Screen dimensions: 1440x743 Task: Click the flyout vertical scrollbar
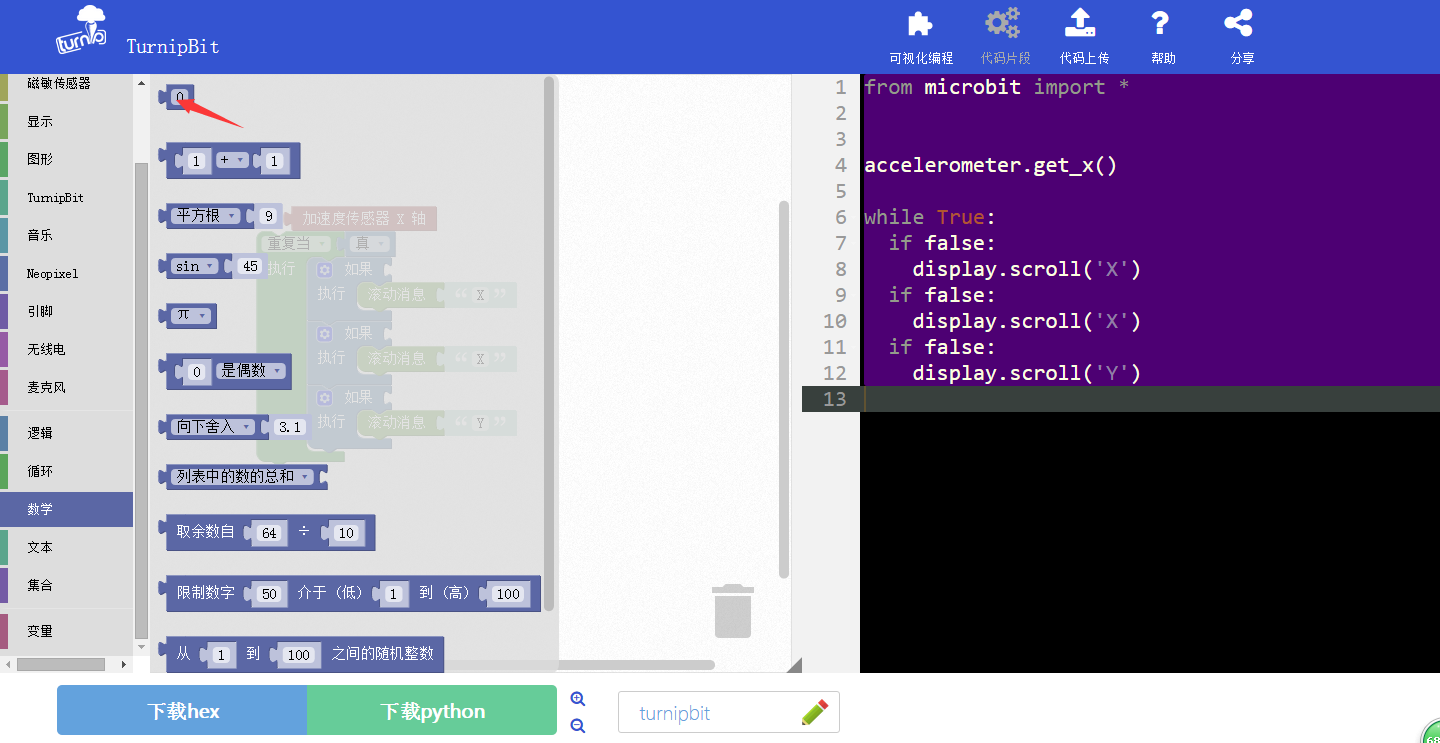click(549, 344)
